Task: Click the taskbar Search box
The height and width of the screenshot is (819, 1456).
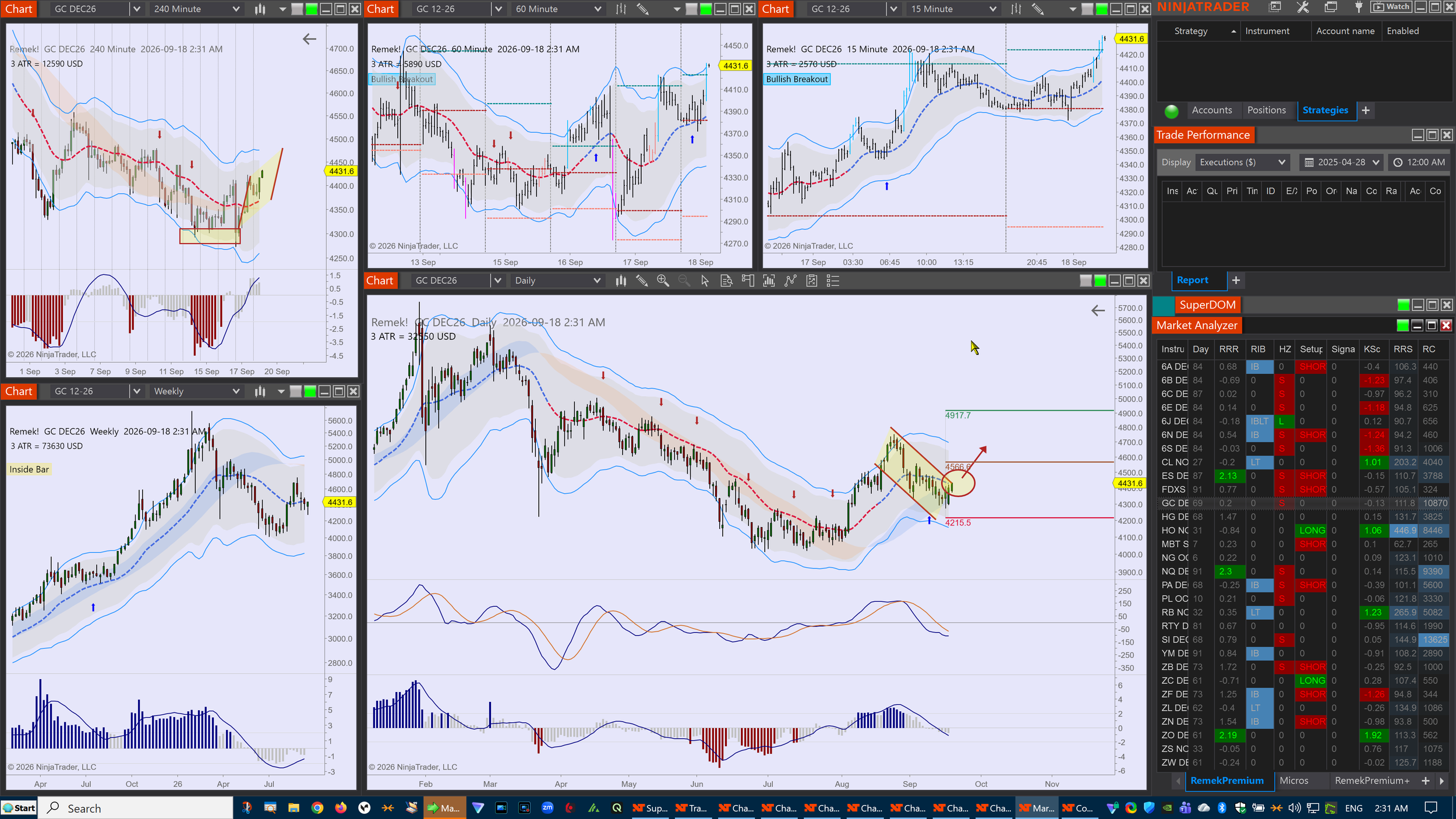Action: [136, 808]
